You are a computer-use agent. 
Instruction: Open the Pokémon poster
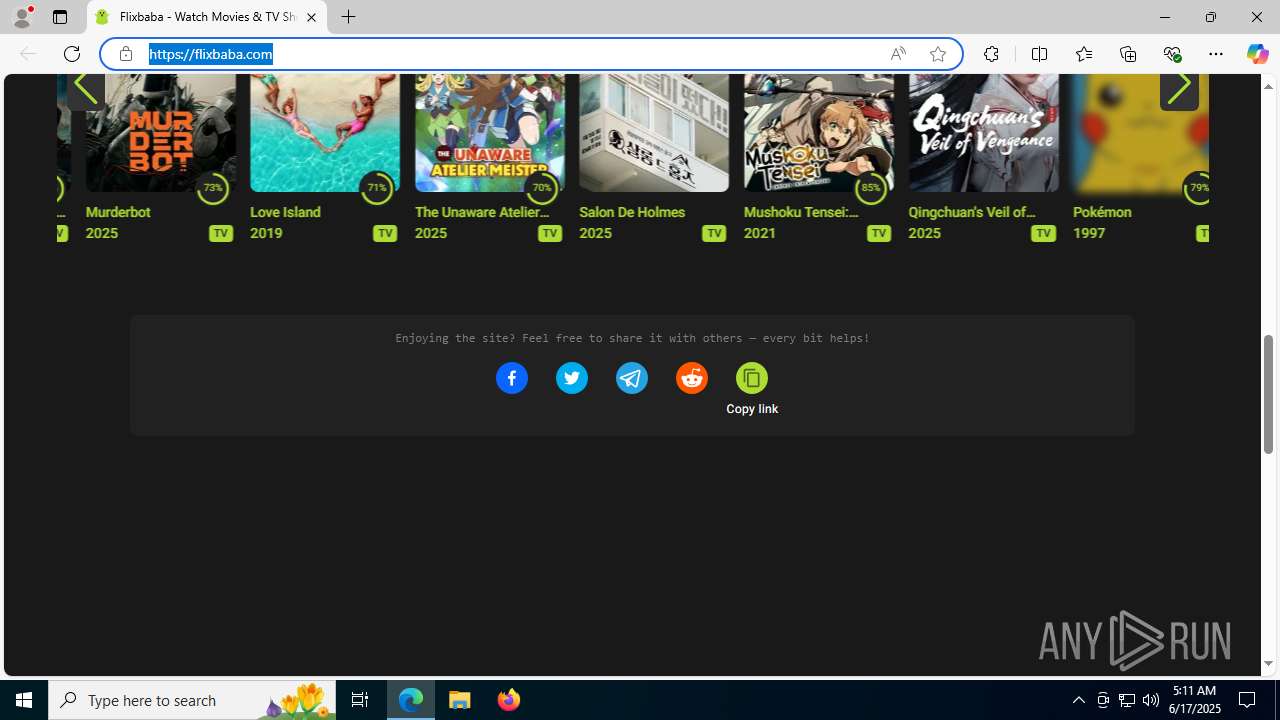1140,132
